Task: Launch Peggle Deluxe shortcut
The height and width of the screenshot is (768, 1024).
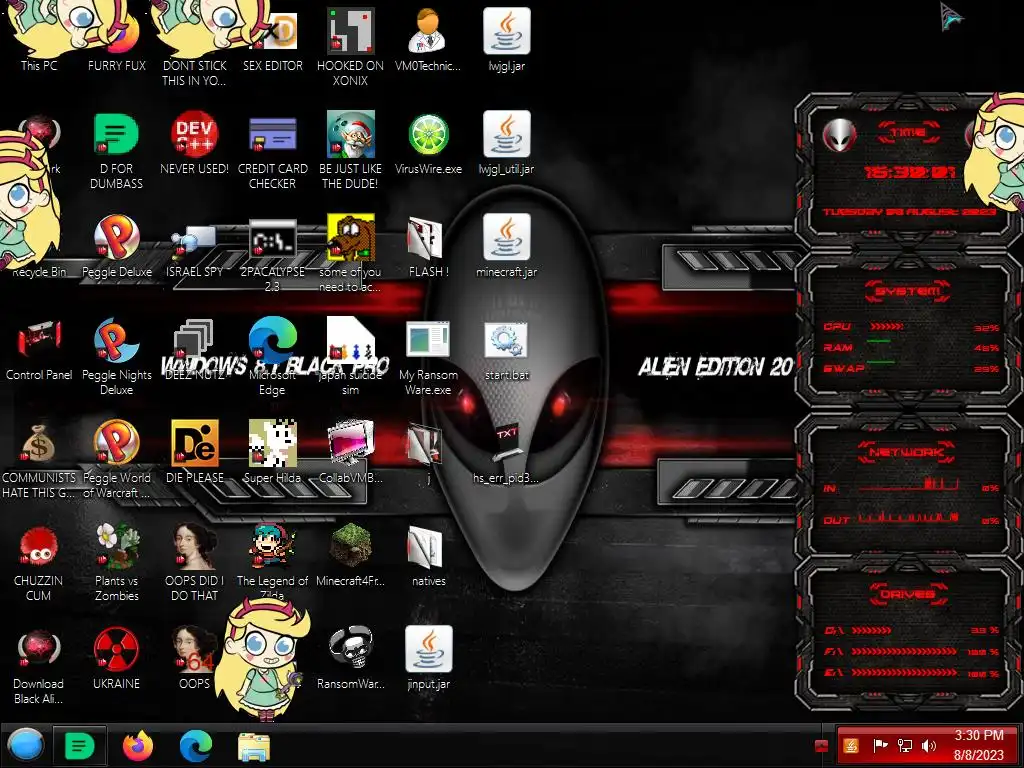Action: coord(116,237)
